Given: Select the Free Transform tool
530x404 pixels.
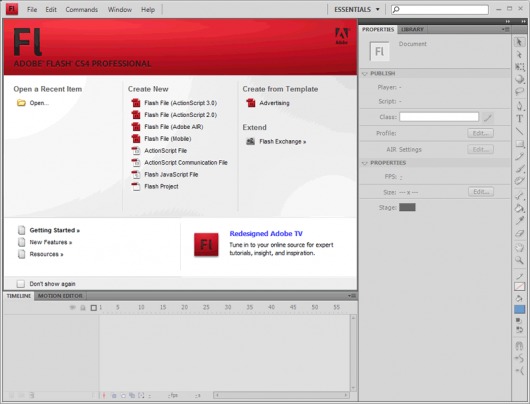Looking at the screenshot, I should tap(520, 67).
